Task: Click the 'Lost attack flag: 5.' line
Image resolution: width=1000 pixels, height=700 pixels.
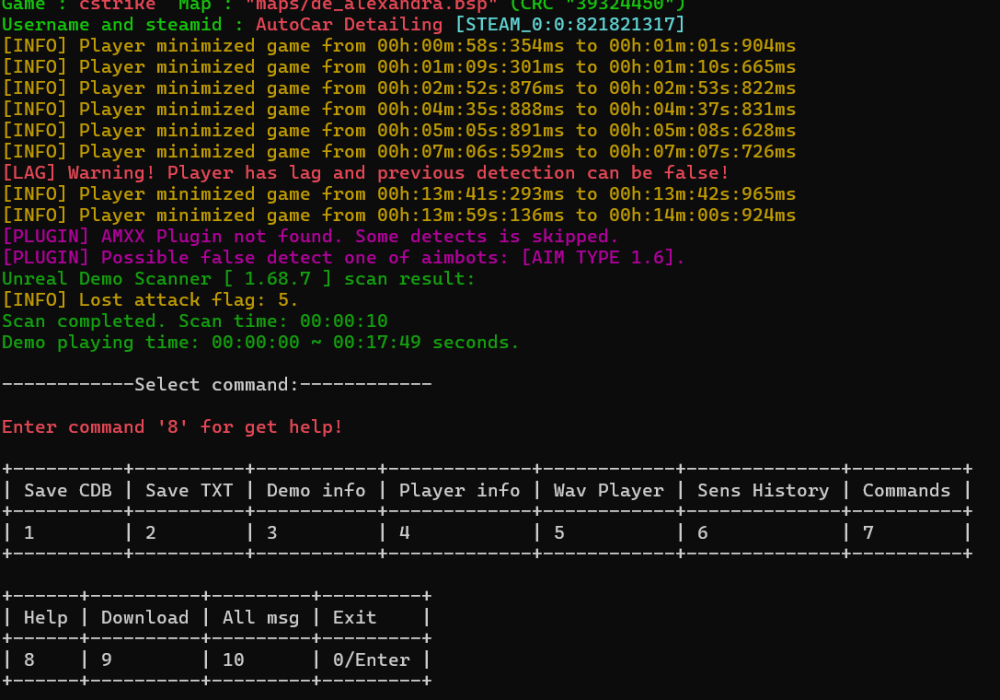Action: pos(150,300)
